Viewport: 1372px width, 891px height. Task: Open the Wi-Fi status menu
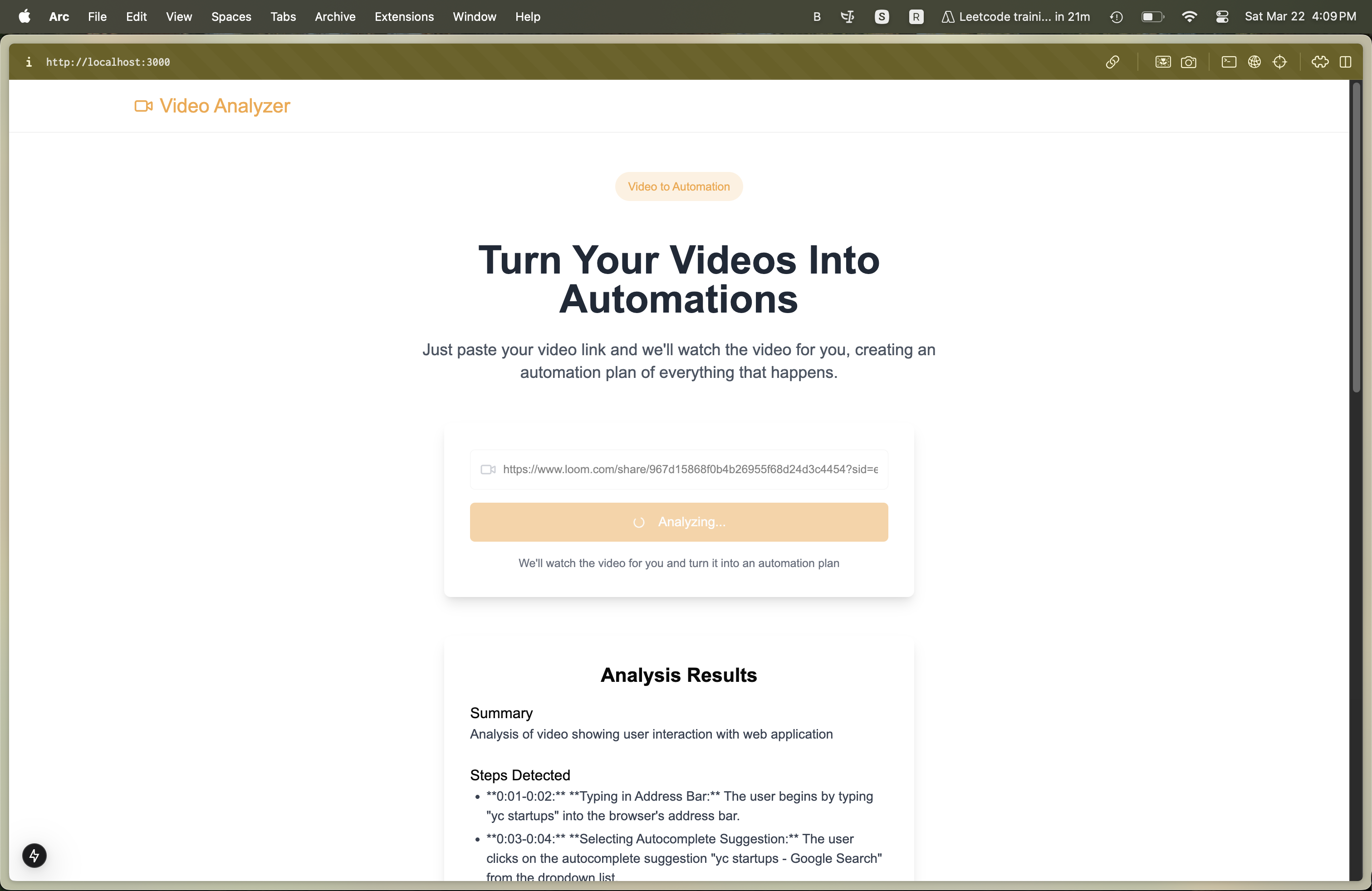[x=1189, y=17]
